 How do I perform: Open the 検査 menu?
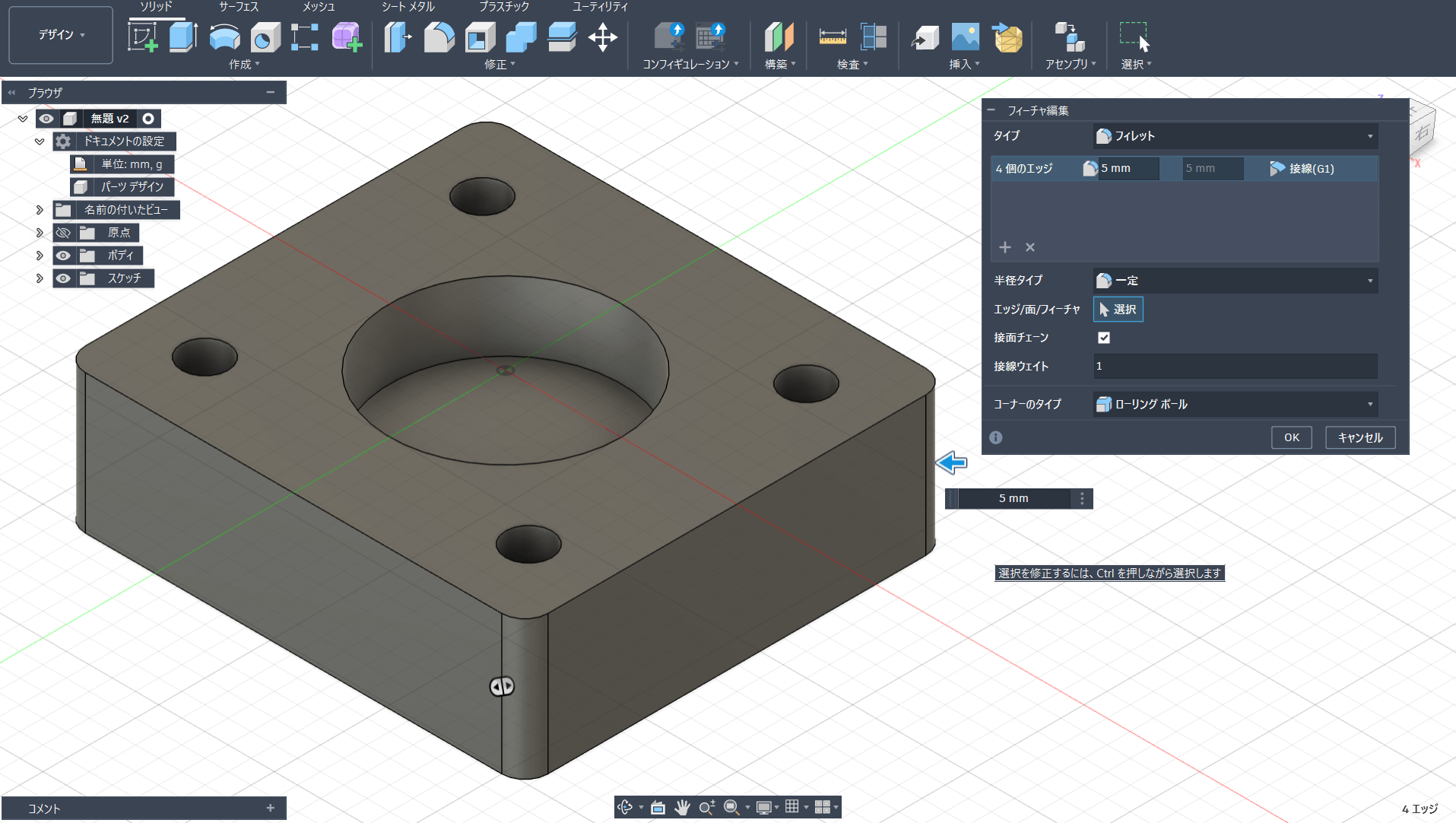click(x=852, y=65)
